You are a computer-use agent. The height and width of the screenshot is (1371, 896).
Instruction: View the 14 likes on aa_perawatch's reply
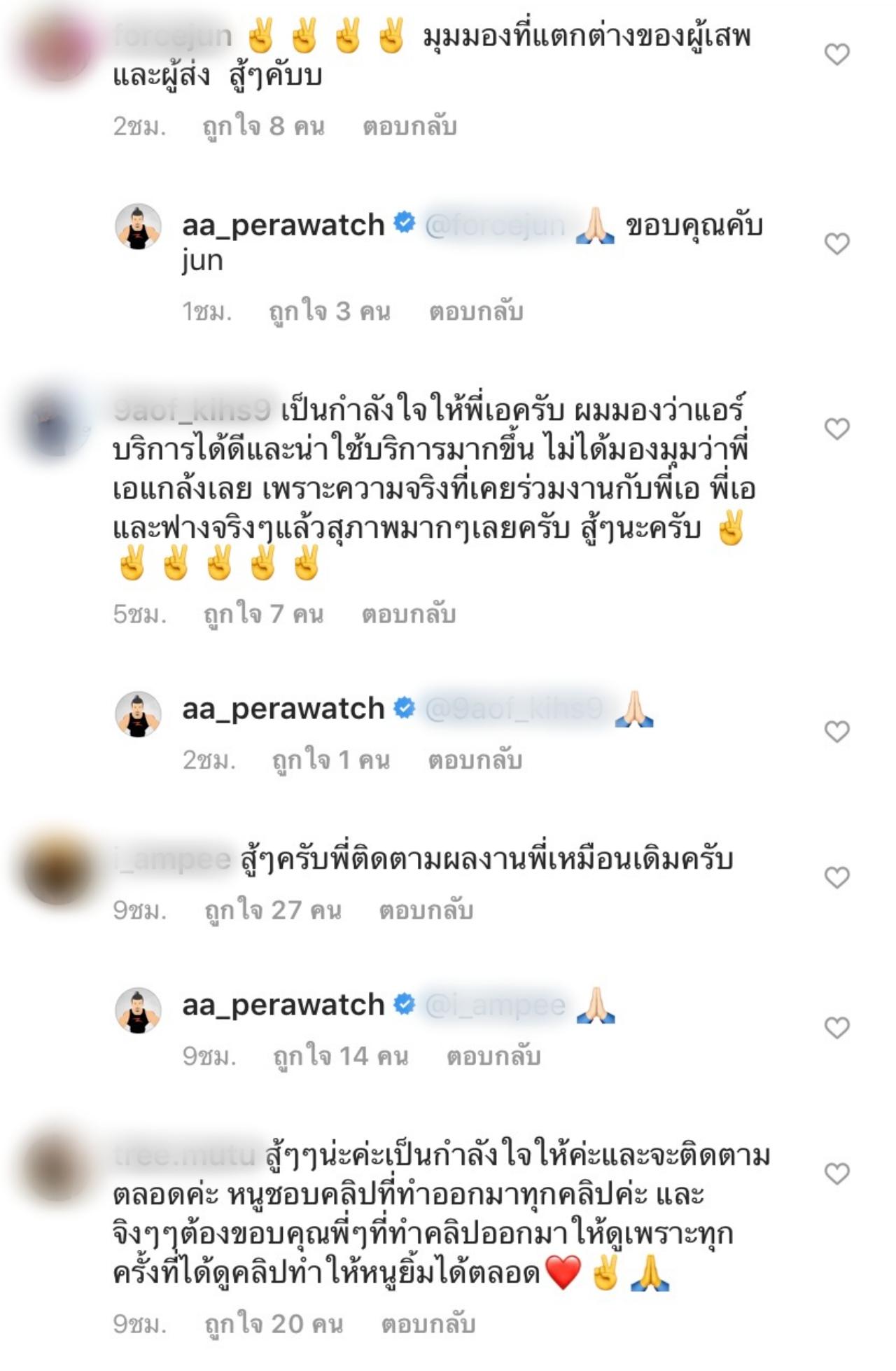click(341, 1056)
